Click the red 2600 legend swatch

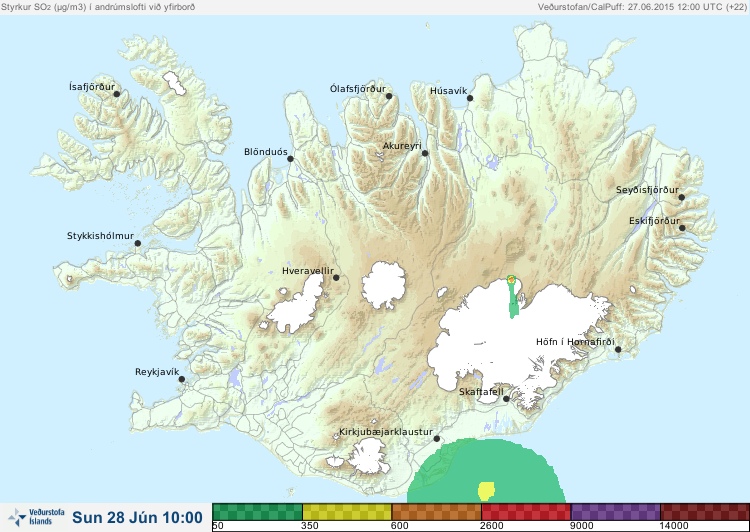[x=526, y=512]
